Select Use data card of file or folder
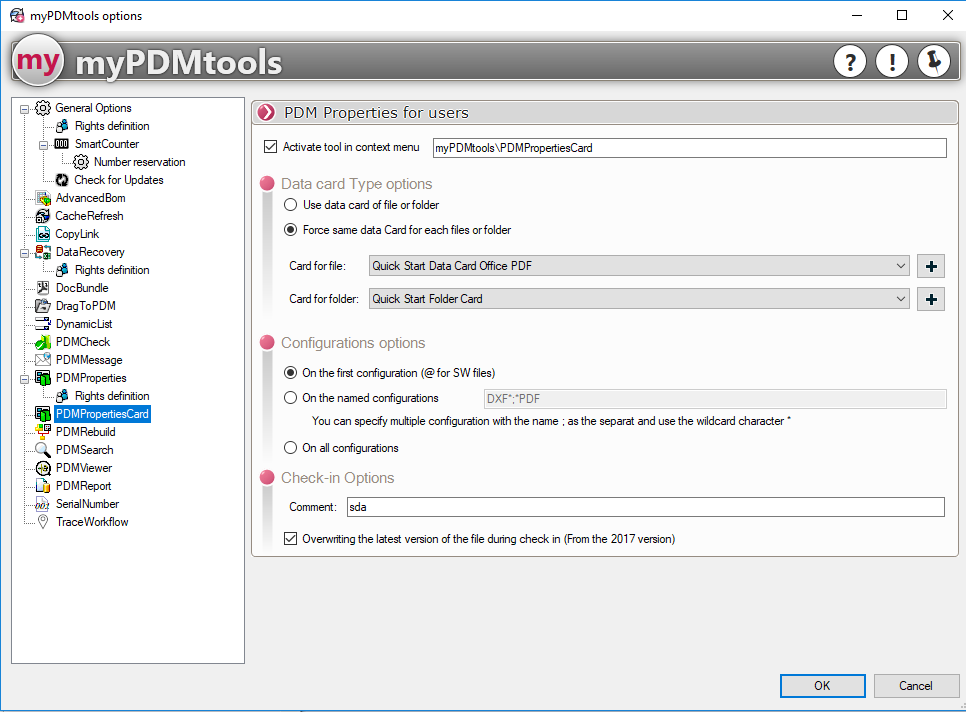This screenshot has height=712, width=966. (291, 205)
